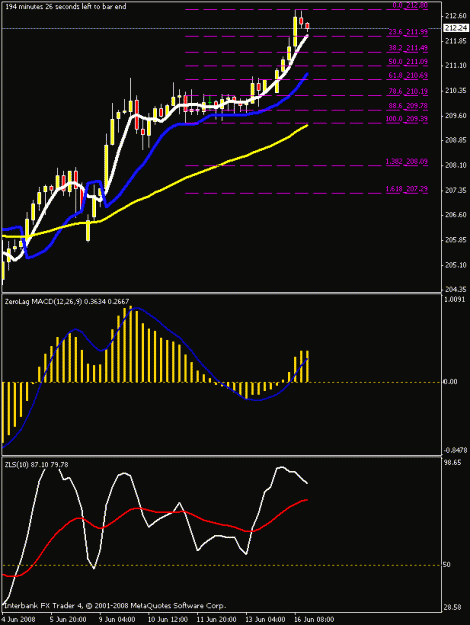Click the latest red candlestick near 212.24

[x=307, y=26]
